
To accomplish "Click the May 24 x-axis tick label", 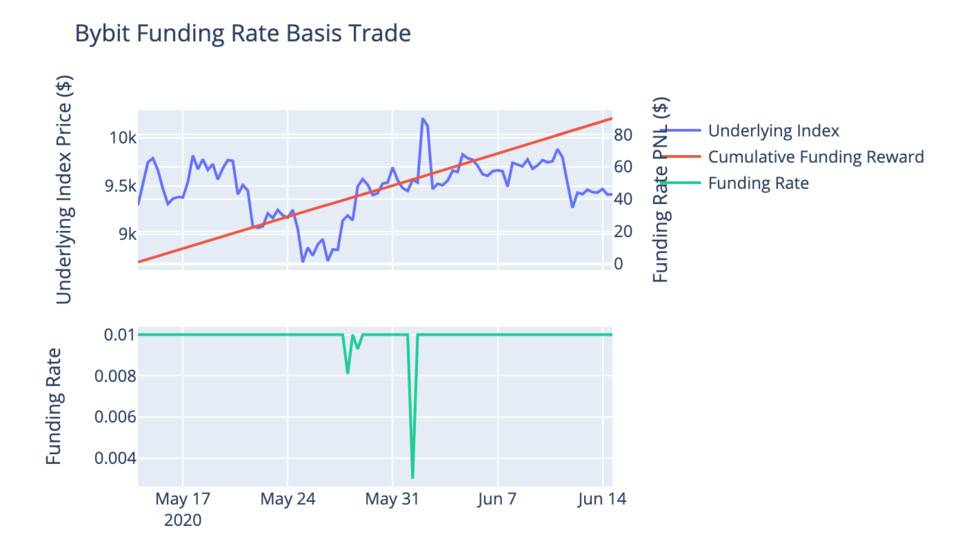I will [x=287, y=499].
